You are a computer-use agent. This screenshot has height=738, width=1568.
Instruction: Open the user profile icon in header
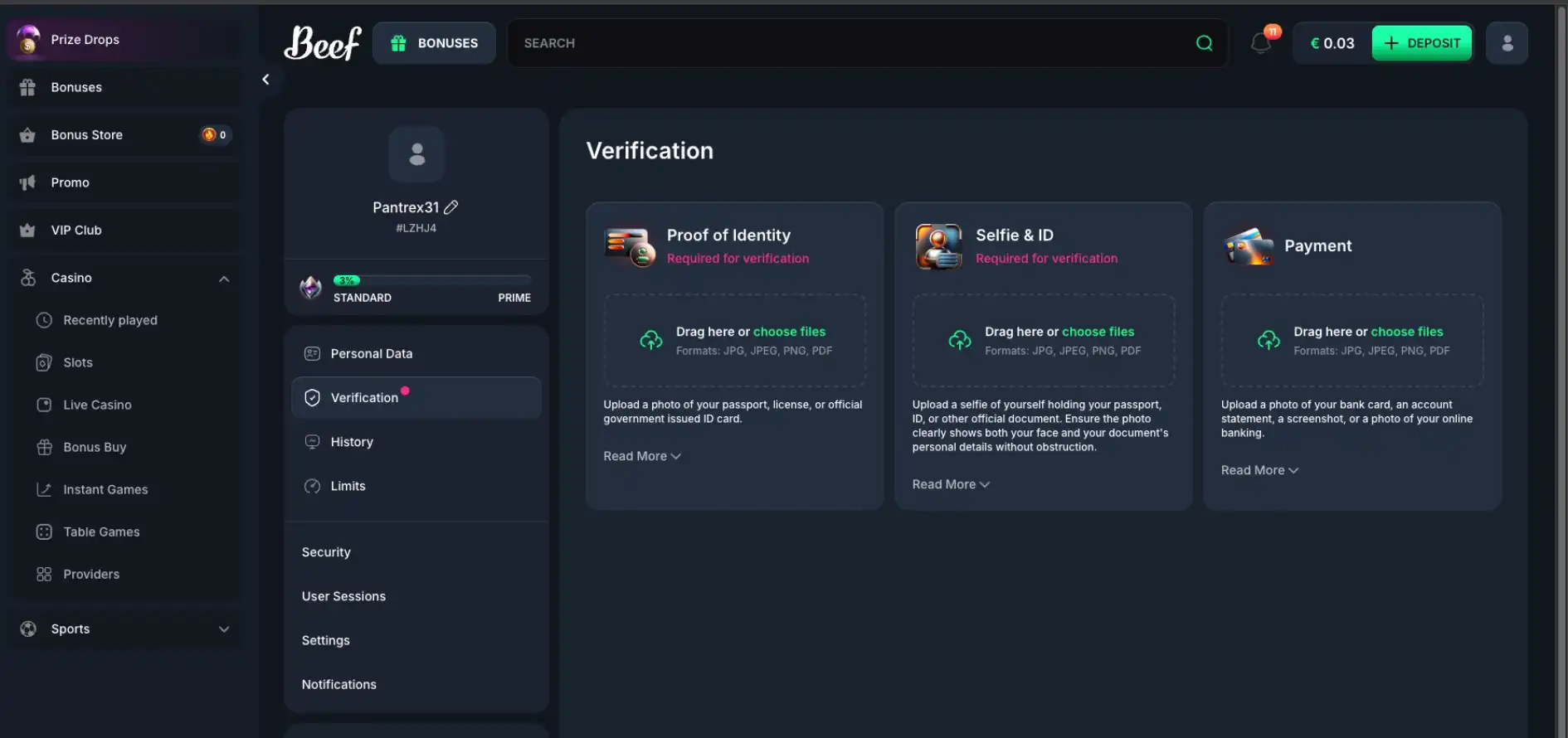point(1507,43)
